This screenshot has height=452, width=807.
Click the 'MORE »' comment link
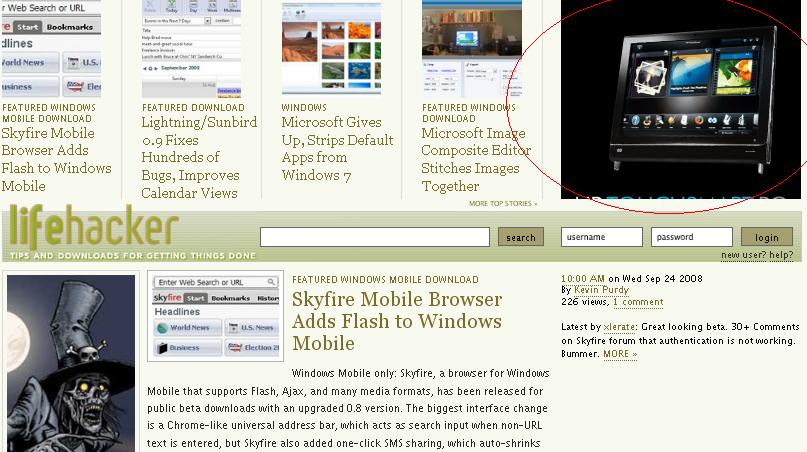click(x=620, y=354)
